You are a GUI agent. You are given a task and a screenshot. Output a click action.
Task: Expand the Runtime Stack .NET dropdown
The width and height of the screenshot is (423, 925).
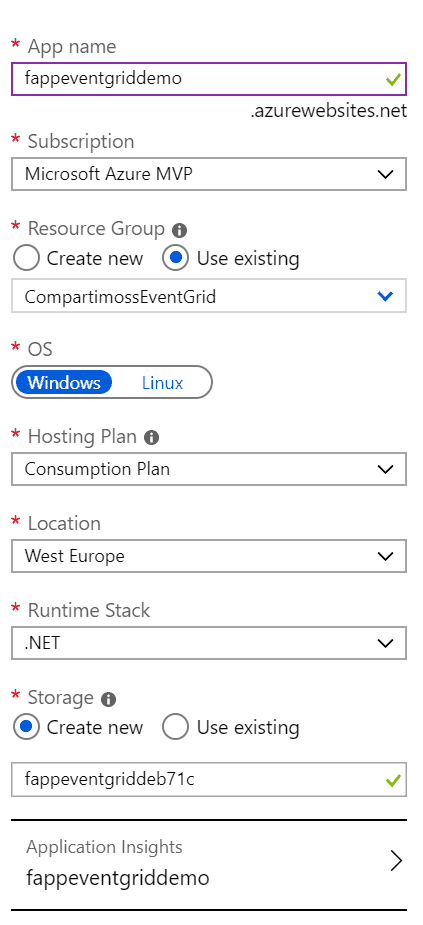coord(209,642)
